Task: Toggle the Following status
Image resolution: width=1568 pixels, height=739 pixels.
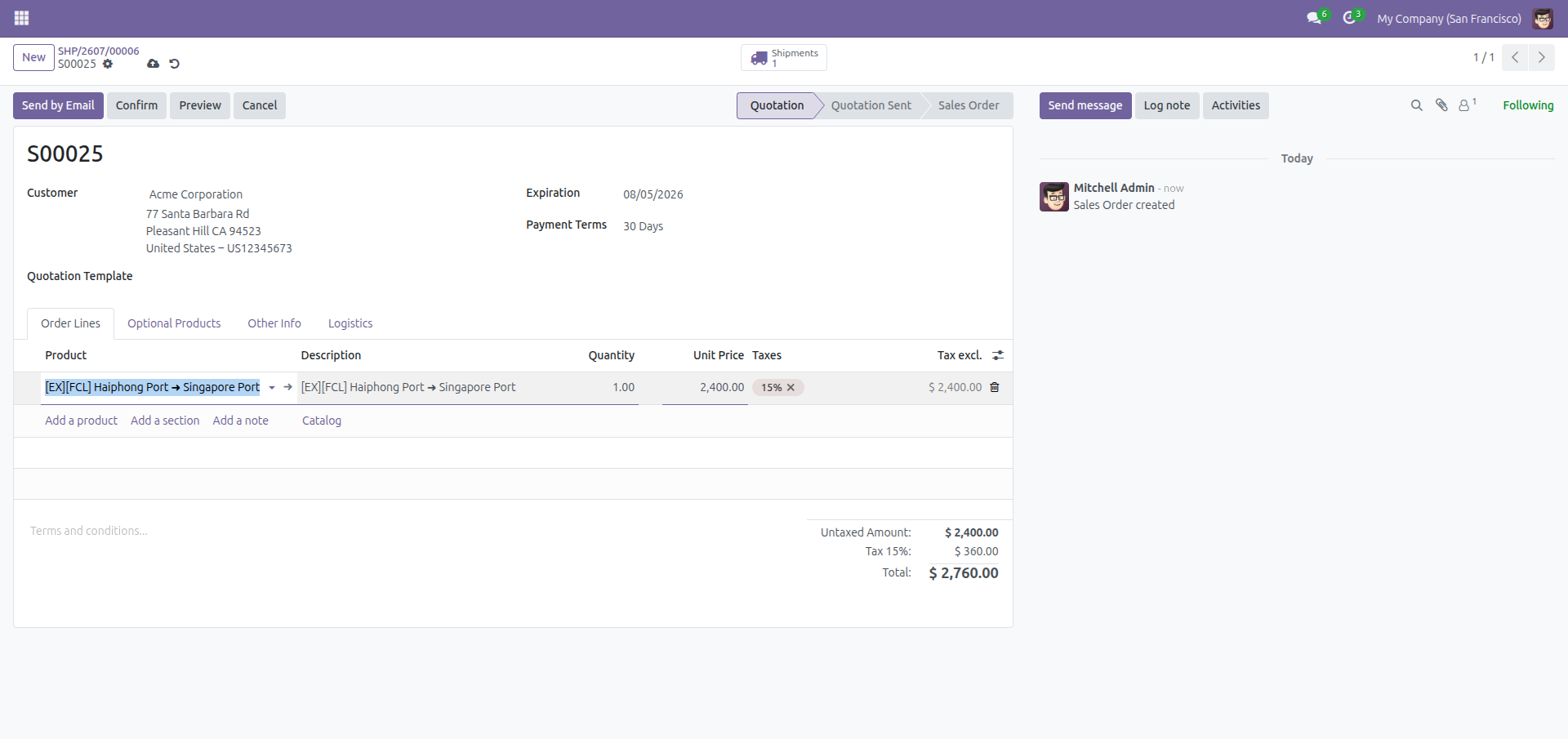Action: coord(1528,105)
